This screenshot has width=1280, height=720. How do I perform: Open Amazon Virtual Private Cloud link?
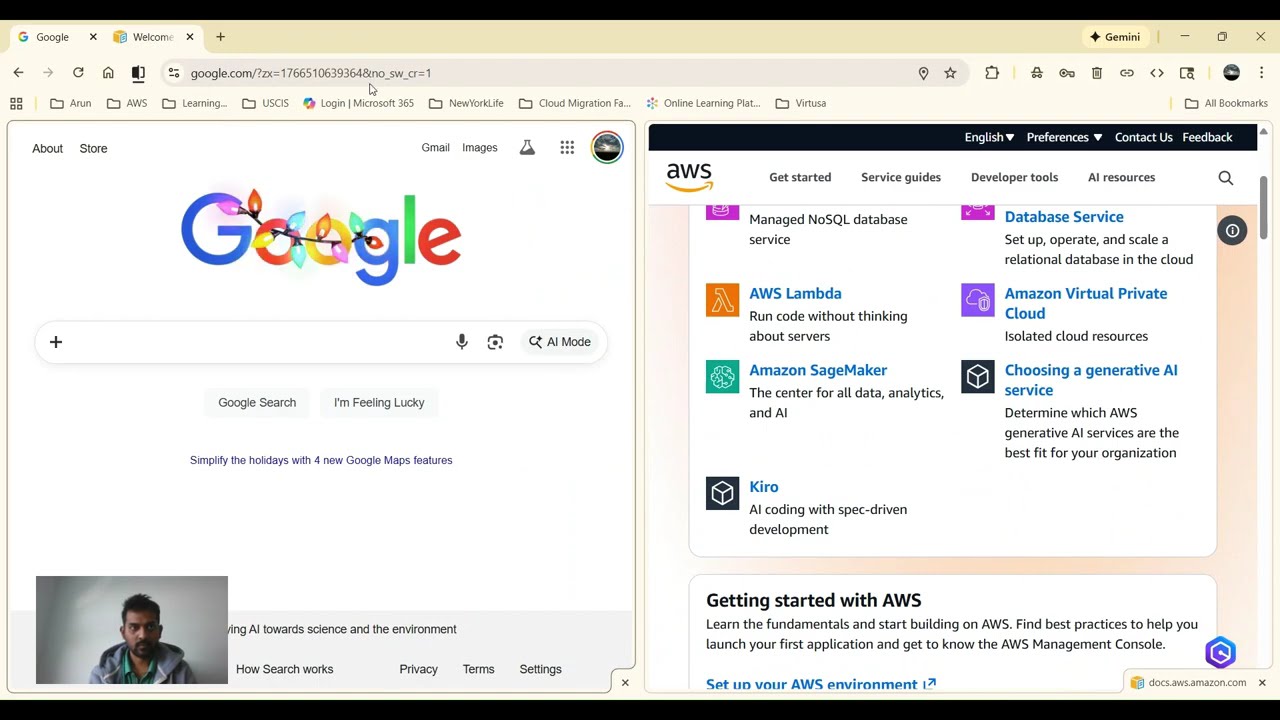coord(1086,303)
